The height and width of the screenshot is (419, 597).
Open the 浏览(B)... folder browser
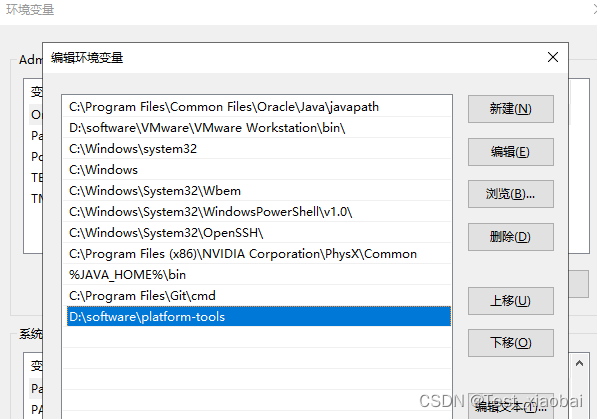pos(511,194)
